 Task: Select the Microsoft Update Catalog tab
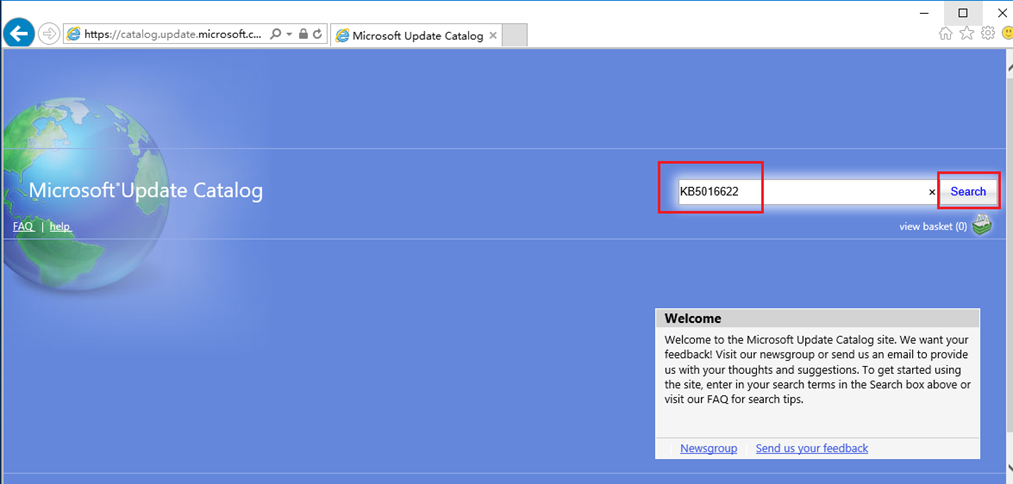(417, 36)
